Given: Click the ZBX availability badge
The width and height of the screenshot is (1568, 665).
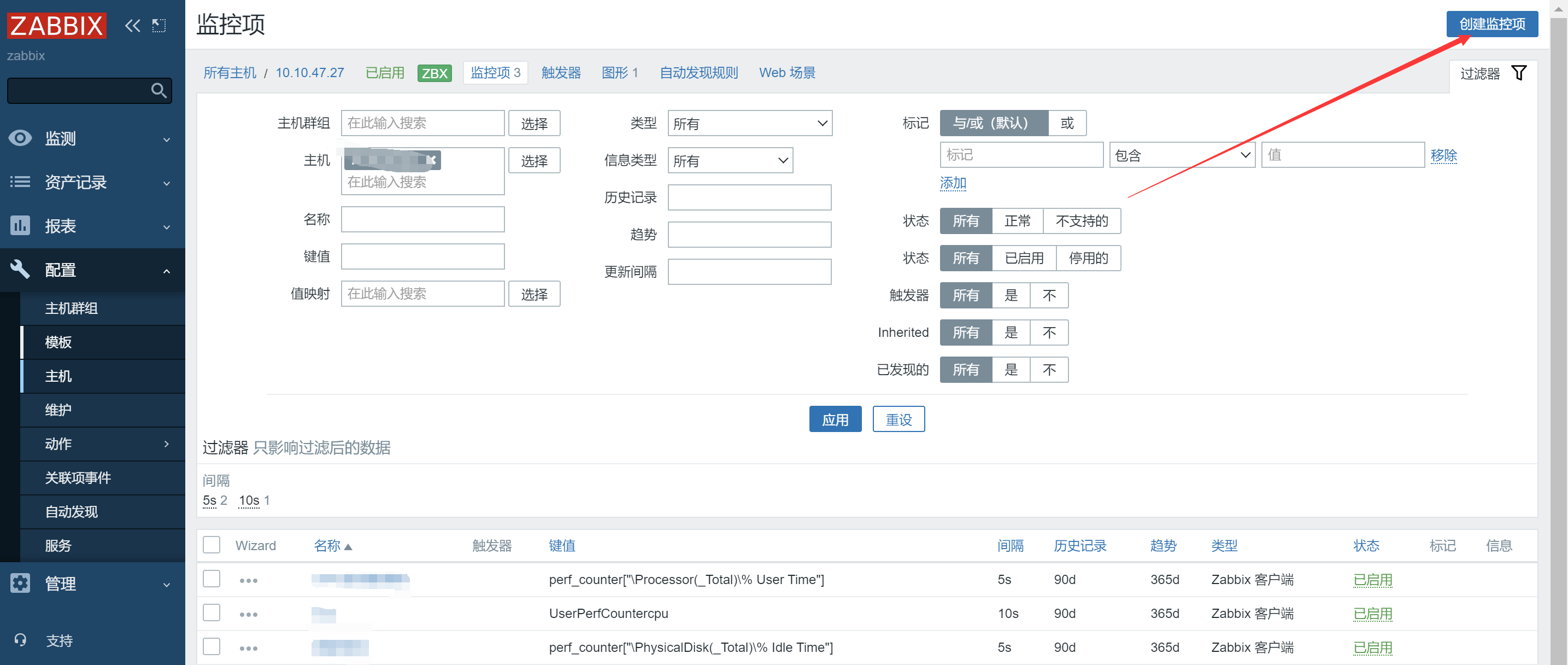Looking at the screenshot, I should click(x=434, y=73).
